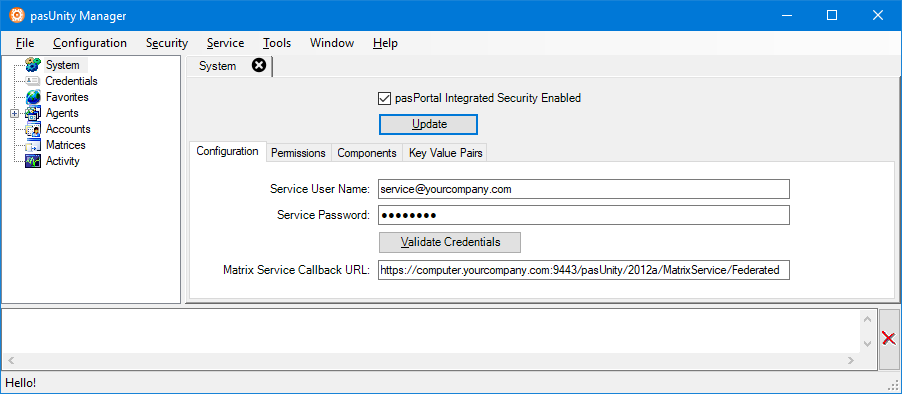Clear messages with the red X button

click(889, 339)
